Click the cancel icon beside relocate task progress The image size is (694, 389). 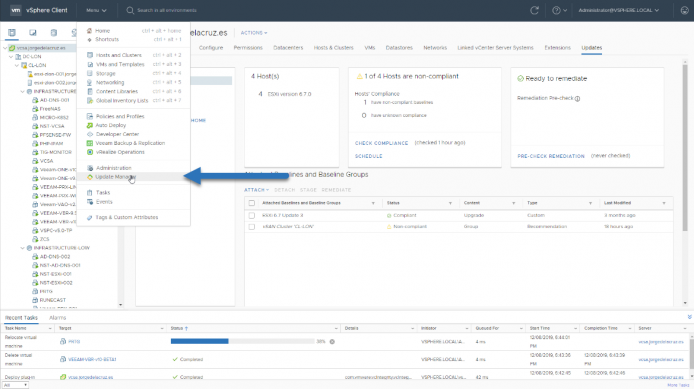[332, 342]
